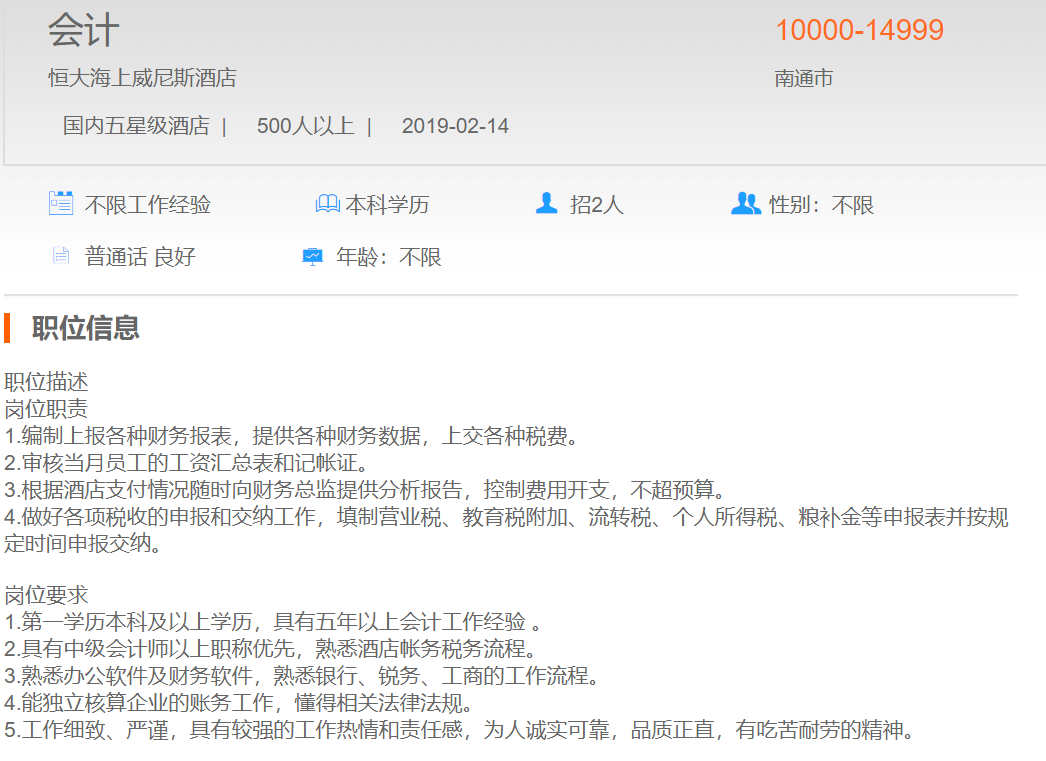
Task: Open the 恒大海上威尼斯酒店 company link
Action: point(142,78)
